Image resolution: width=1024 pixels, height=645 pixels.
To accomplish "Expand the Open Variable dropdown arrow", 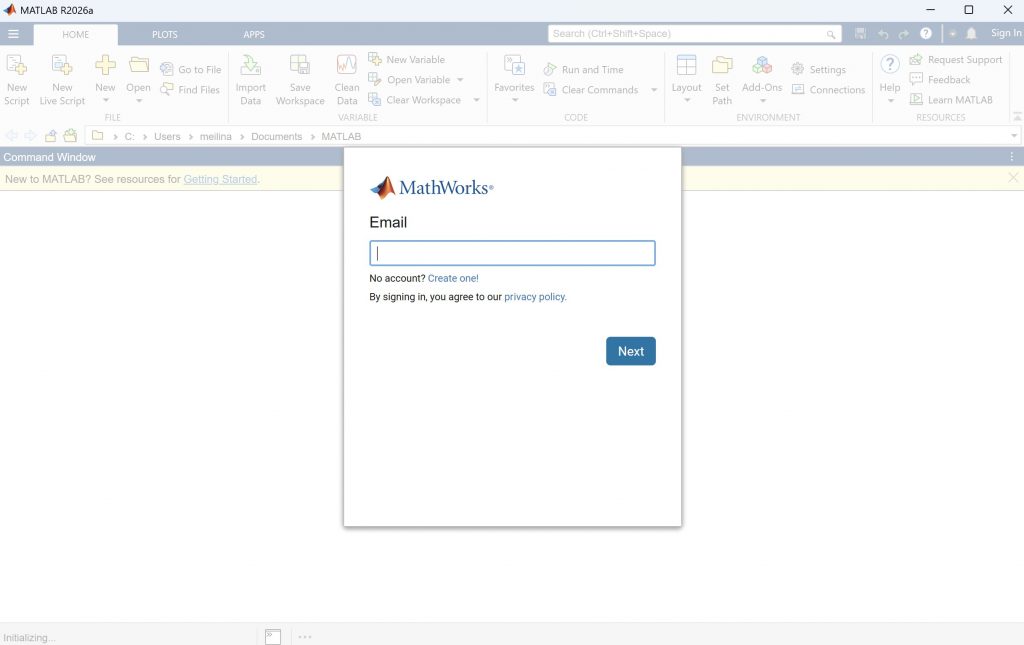I will click(x=460, y=80).
